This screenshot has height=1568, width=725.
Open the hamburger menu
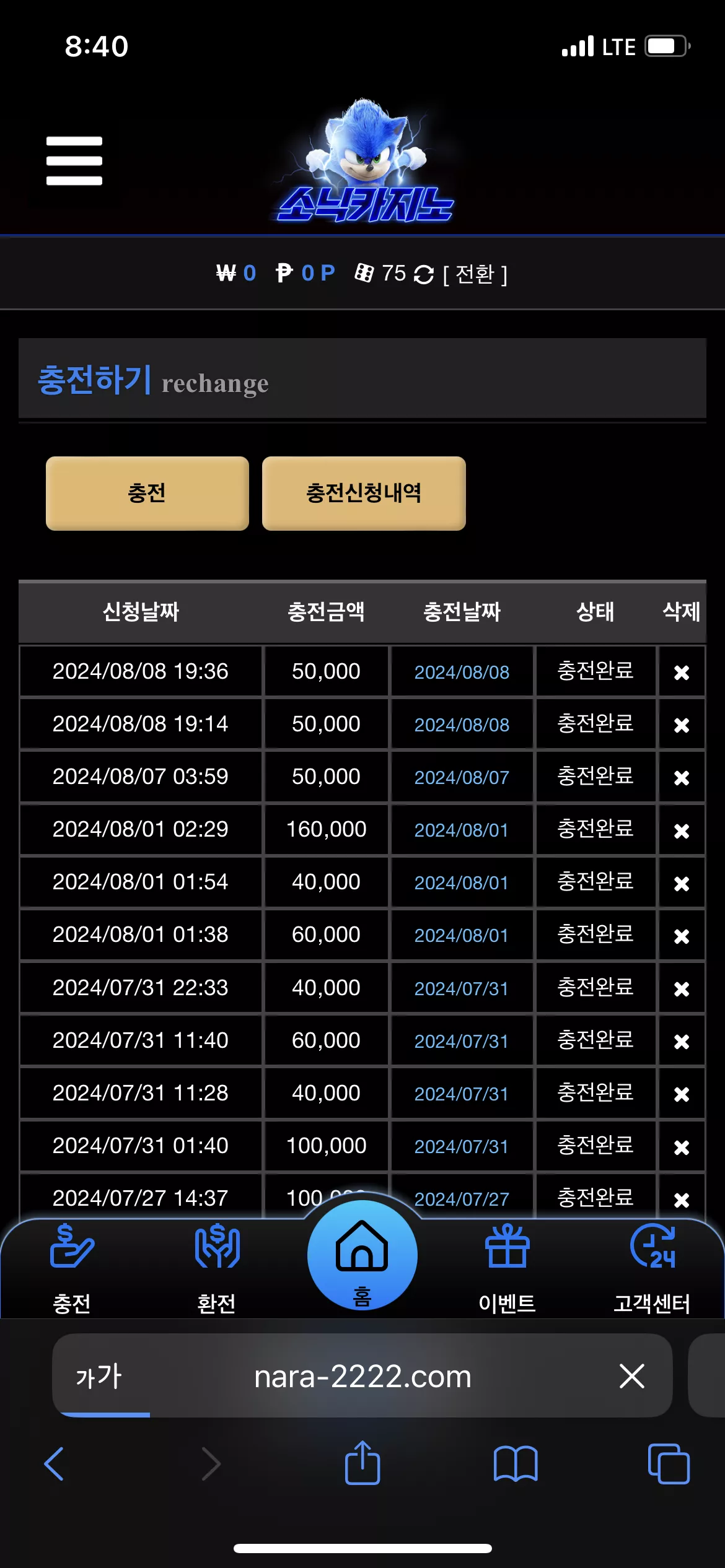coord(74,161)
